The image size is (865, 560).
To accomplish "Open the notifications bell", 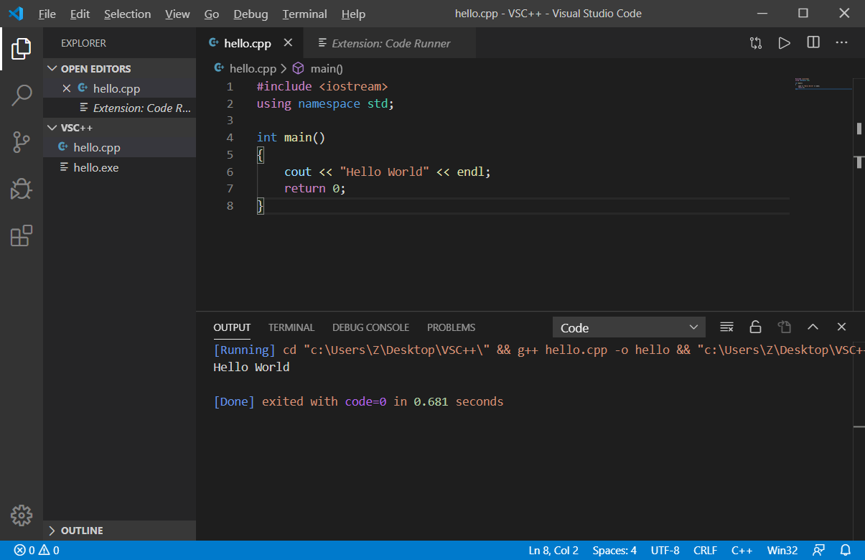I will point(845,550).
